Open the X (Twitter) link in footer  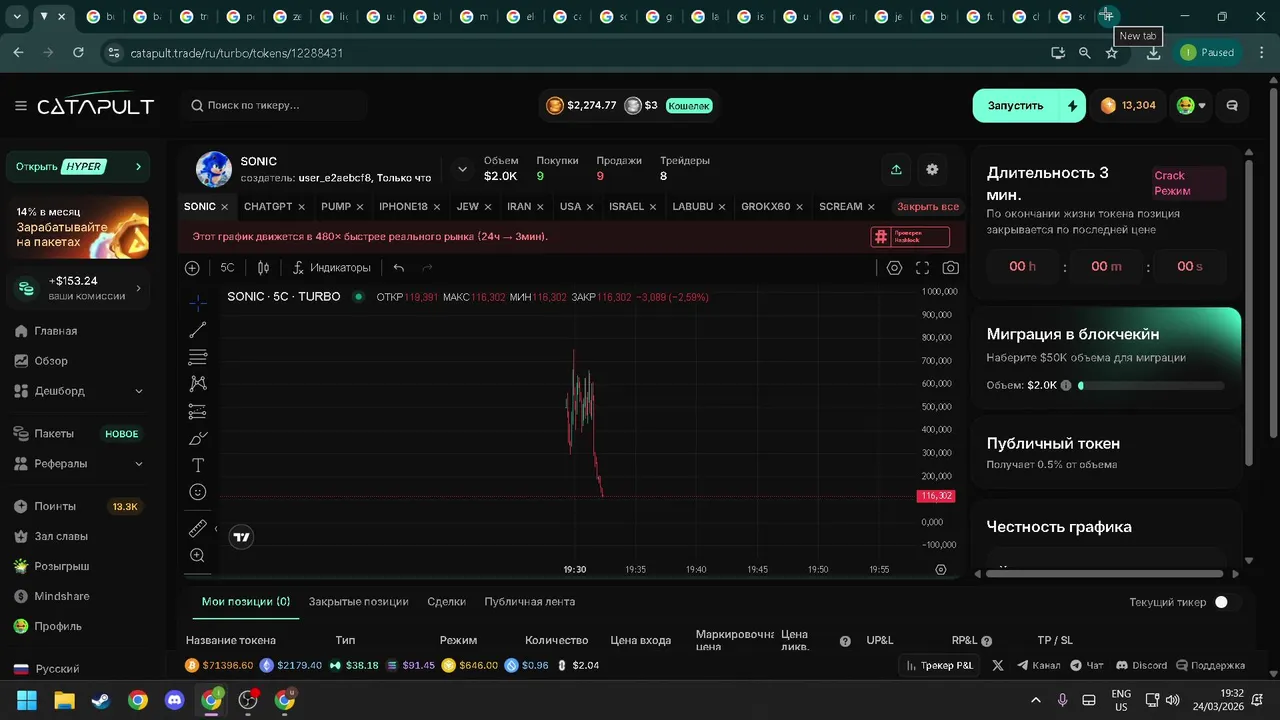[997, 665]
